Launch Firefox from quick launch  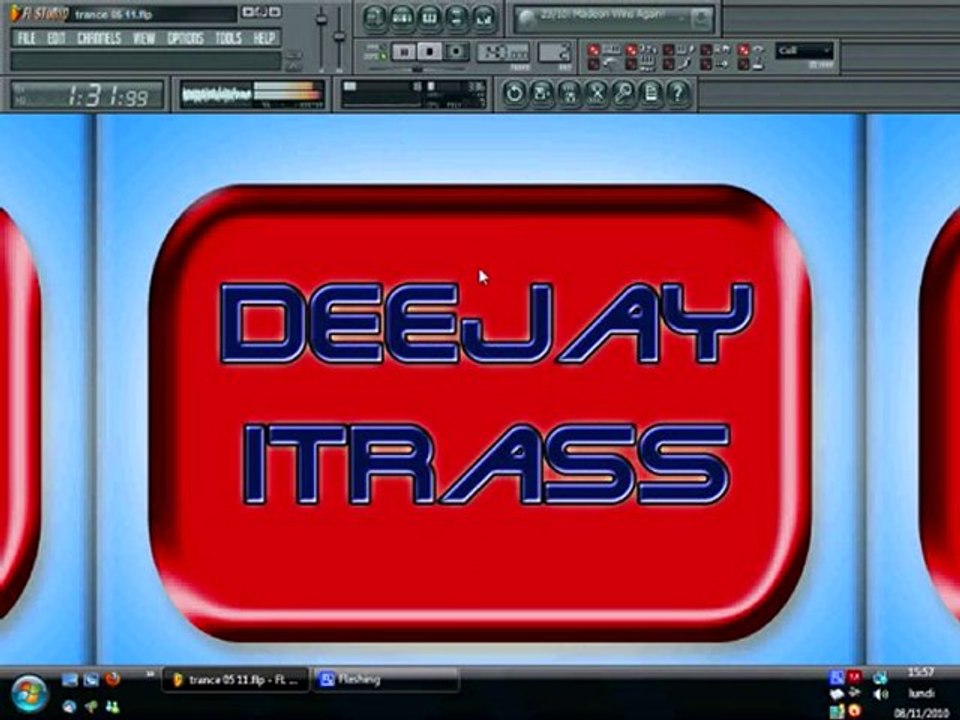[x=113, y=679]
